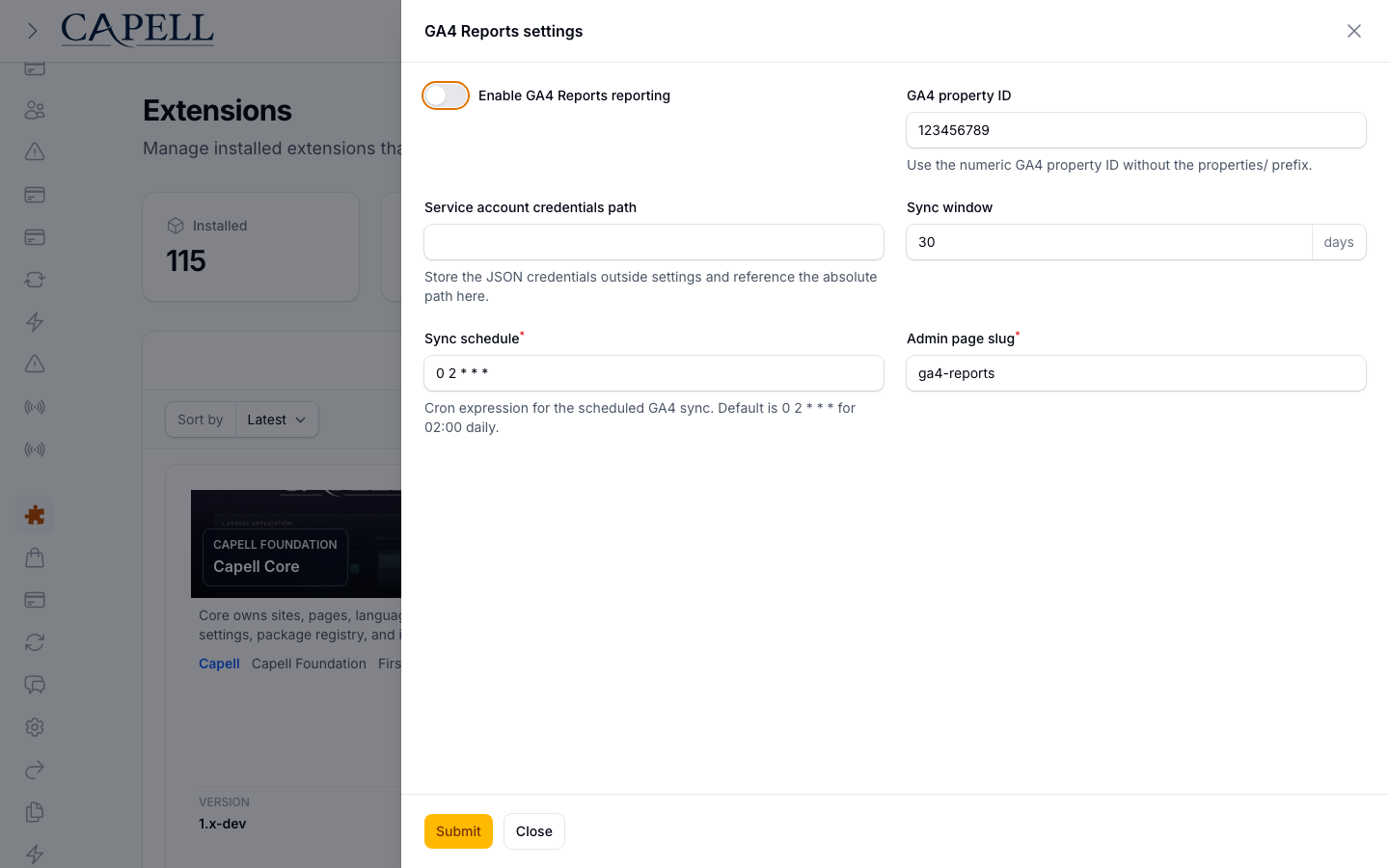
Task: Click the Sort by label
Action: pos(201,420)
